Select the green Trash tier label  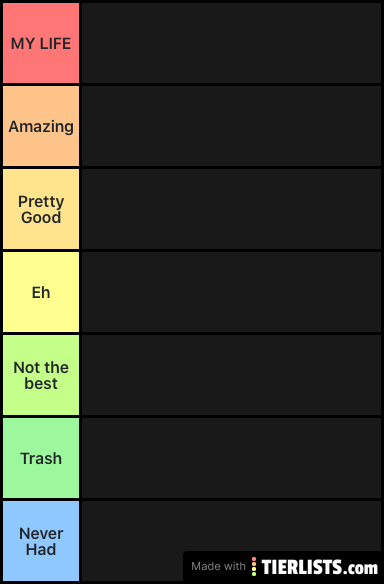(x=41, y=458)
